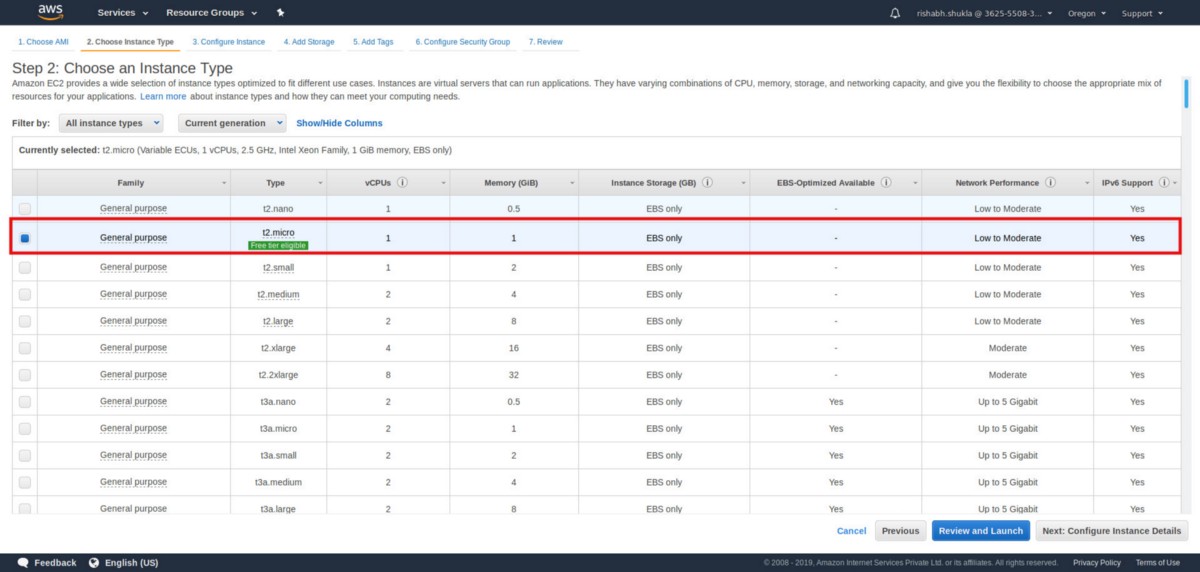
Task: Open the notifications bell icon
Action: (x=895, y=13)
